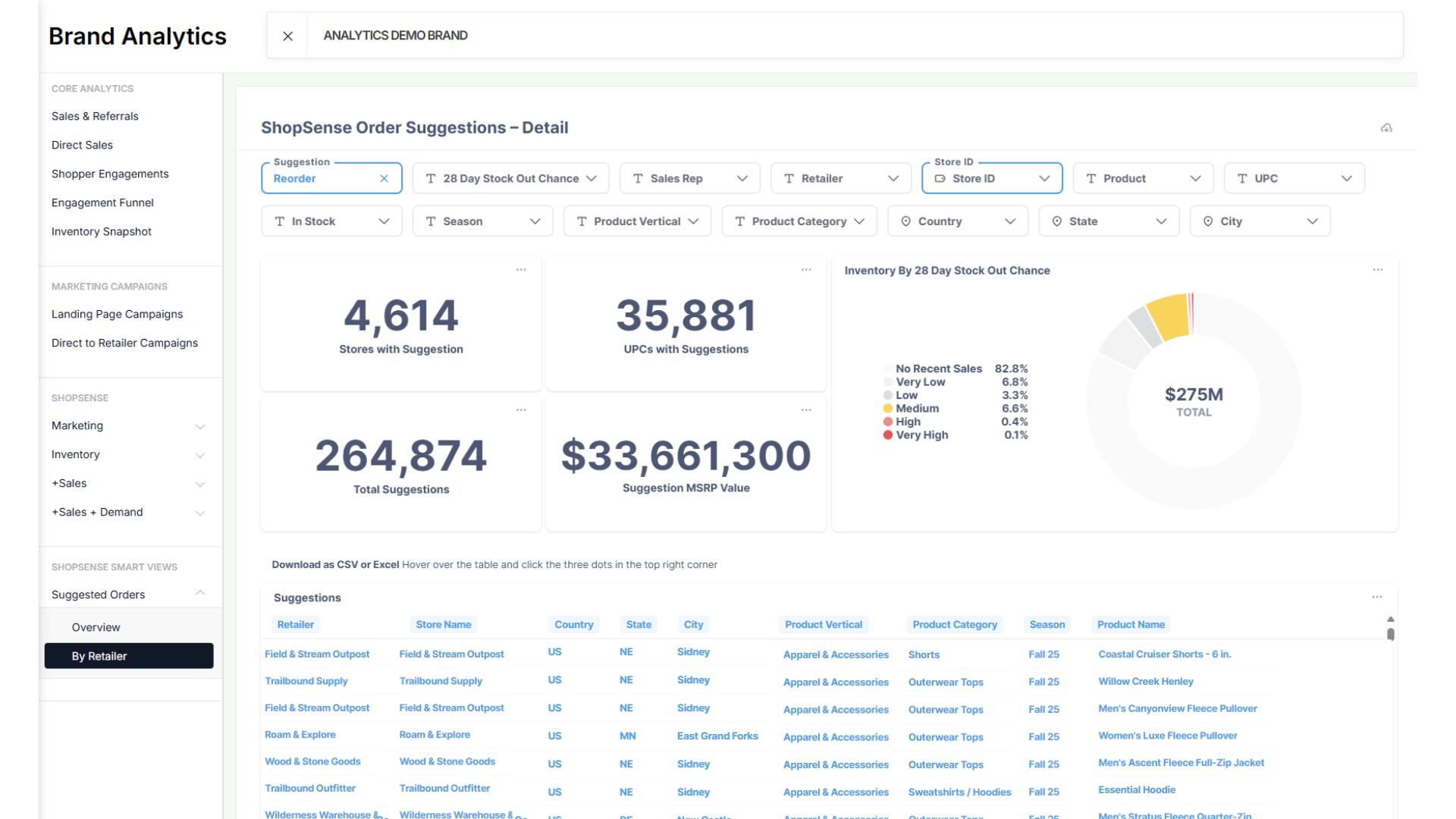Select Overview under Suggested Orders
This screenshot has width=1456, height=819.
96,627
